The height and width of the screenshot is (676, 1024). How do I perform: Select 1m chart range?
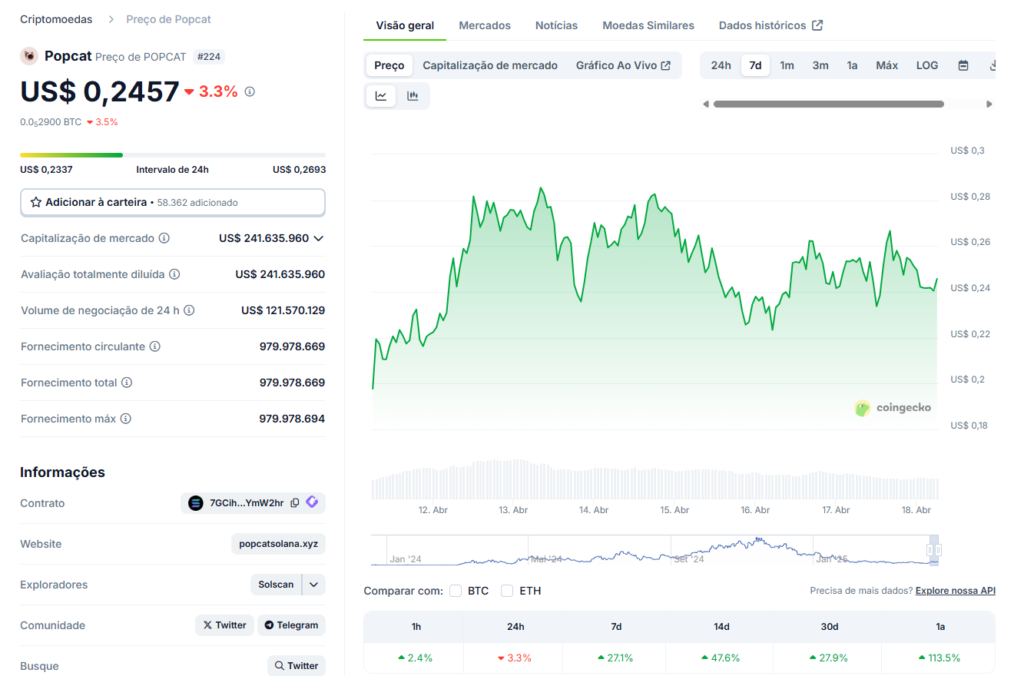click(x=787, y=65)
